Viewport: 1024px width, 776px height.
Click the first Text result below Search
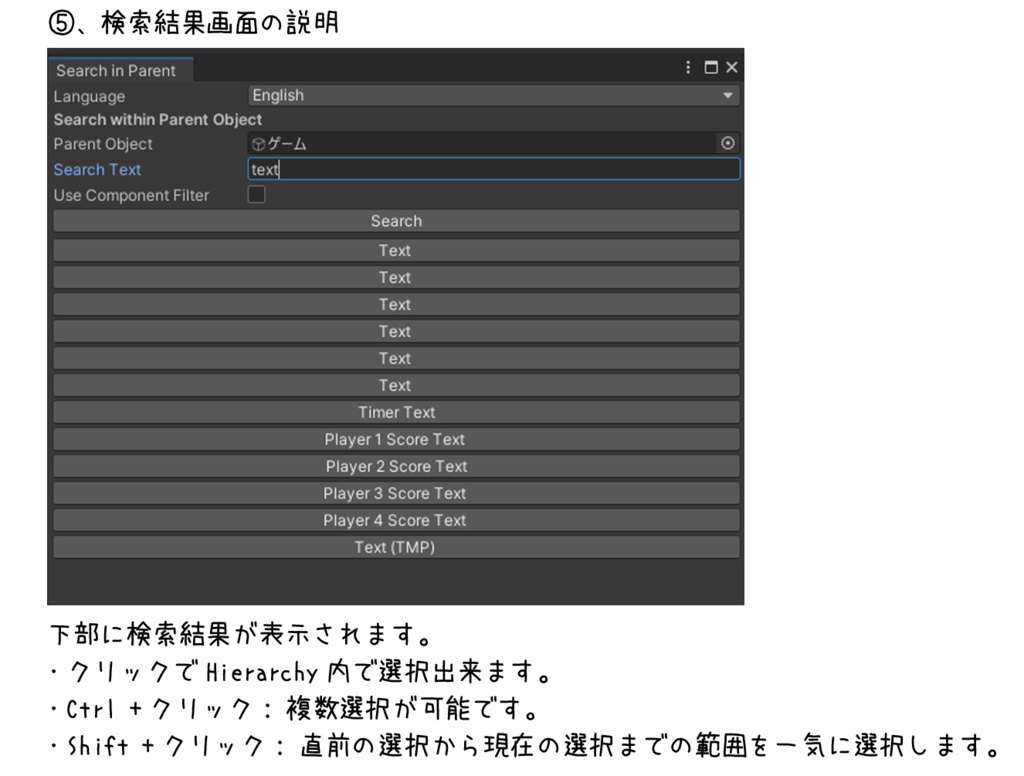pos(394,250)
